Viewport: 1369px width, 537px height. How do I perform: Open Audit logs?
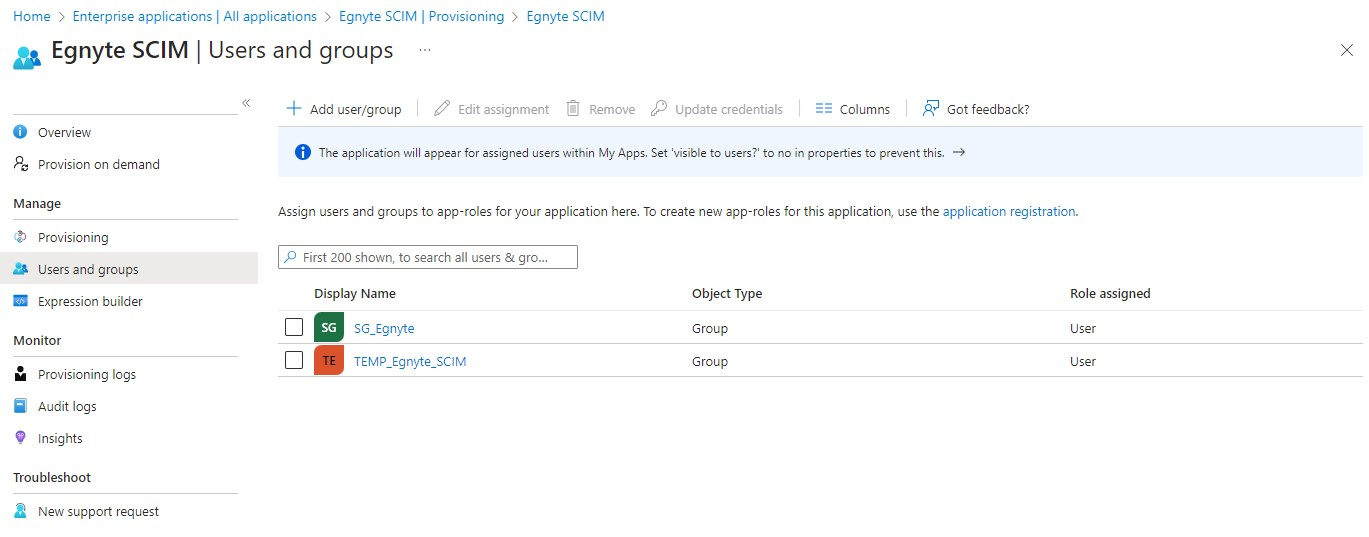click(x=67, y=406)
